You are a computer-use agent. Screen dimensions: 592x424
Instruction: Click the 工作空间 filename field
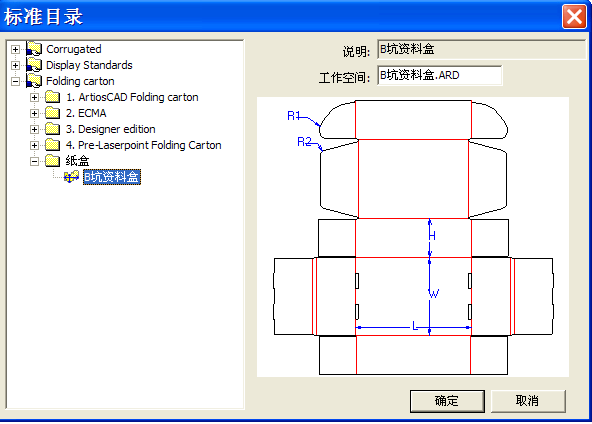tap(439, 75)
